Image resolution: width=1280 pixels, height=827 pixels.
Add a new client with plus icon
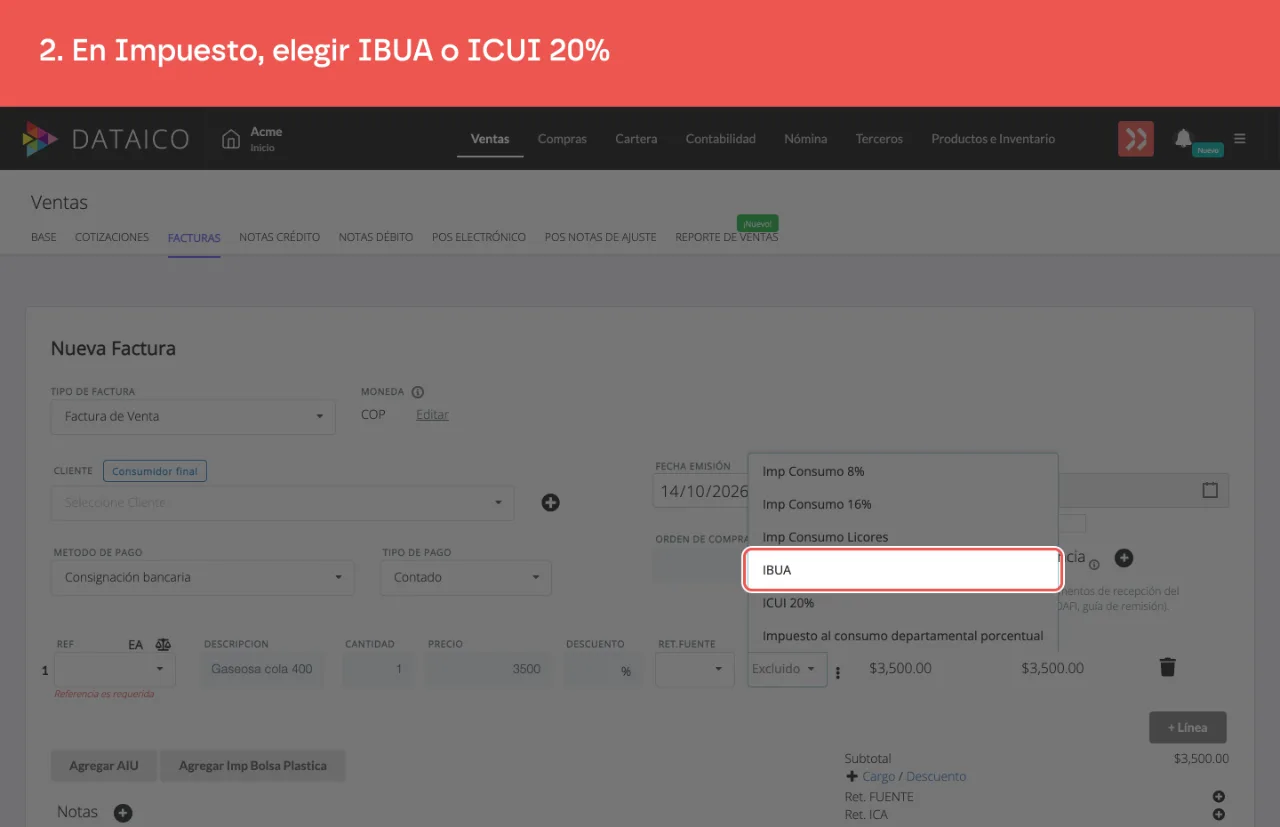coord(550,503)
